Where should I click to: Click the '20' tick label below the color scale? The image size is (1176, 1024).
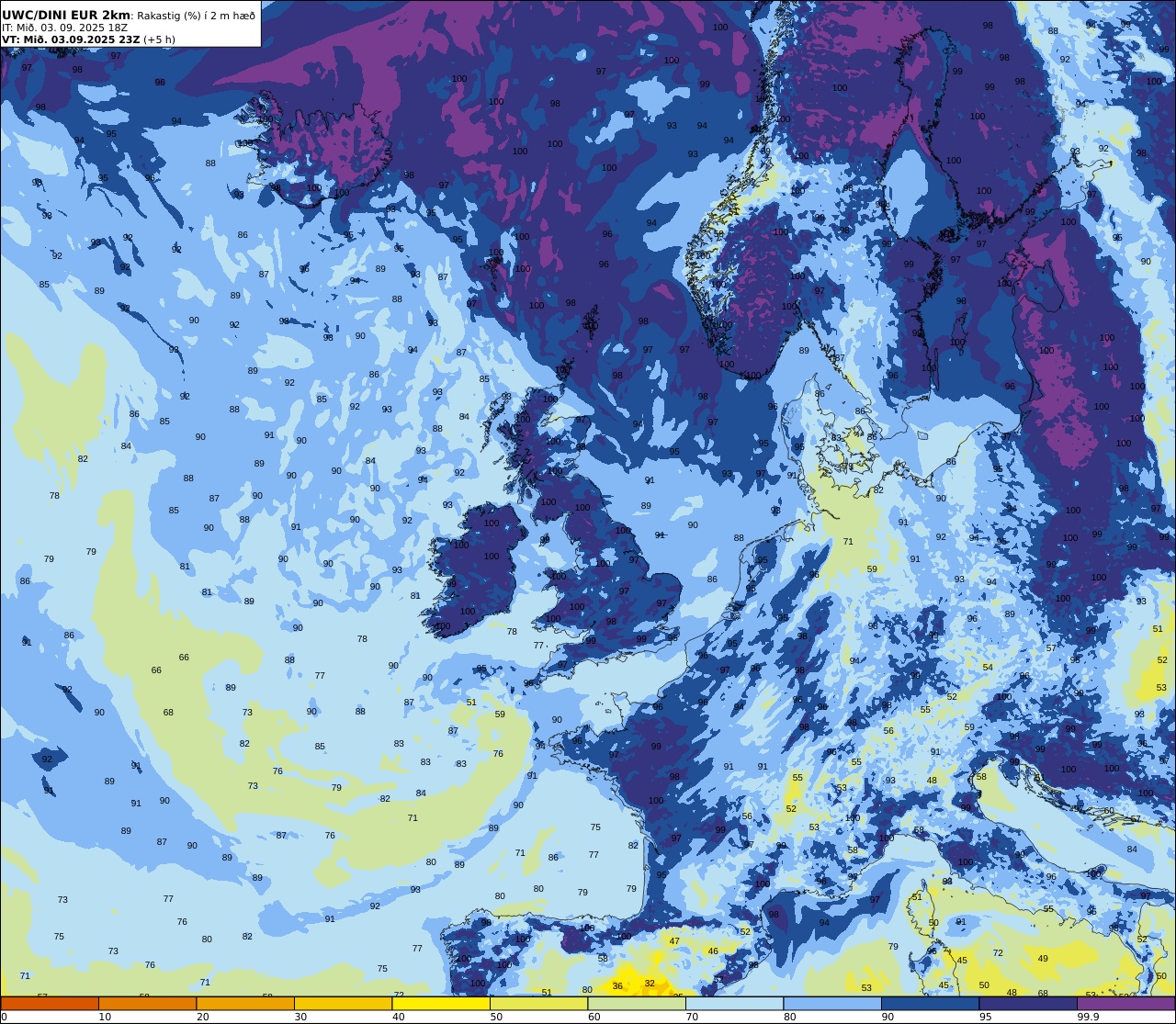pos(203,1017)
